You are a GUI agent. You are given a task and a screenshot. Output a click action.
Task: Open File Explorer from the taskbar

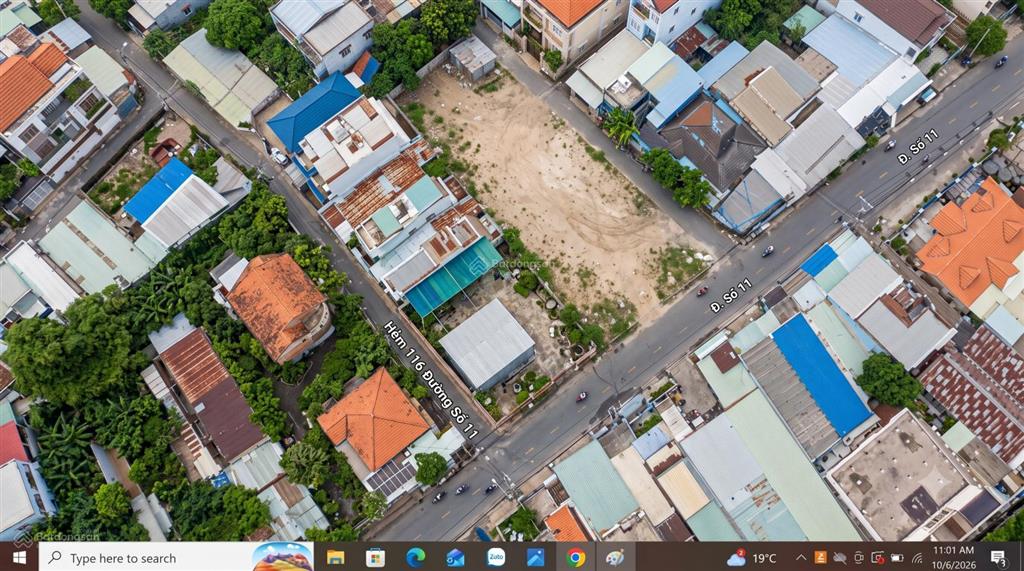[336, 558]
